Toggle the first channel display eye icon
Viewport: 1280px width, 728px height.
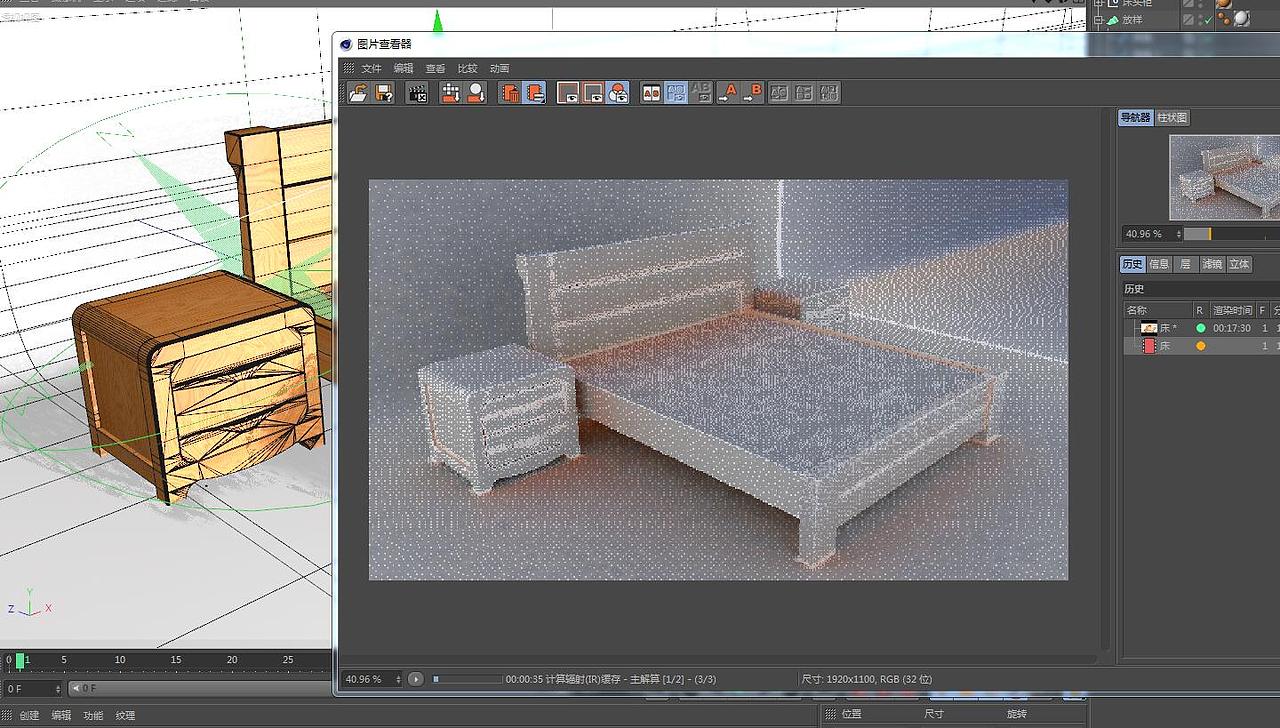(x=569, y=93)
